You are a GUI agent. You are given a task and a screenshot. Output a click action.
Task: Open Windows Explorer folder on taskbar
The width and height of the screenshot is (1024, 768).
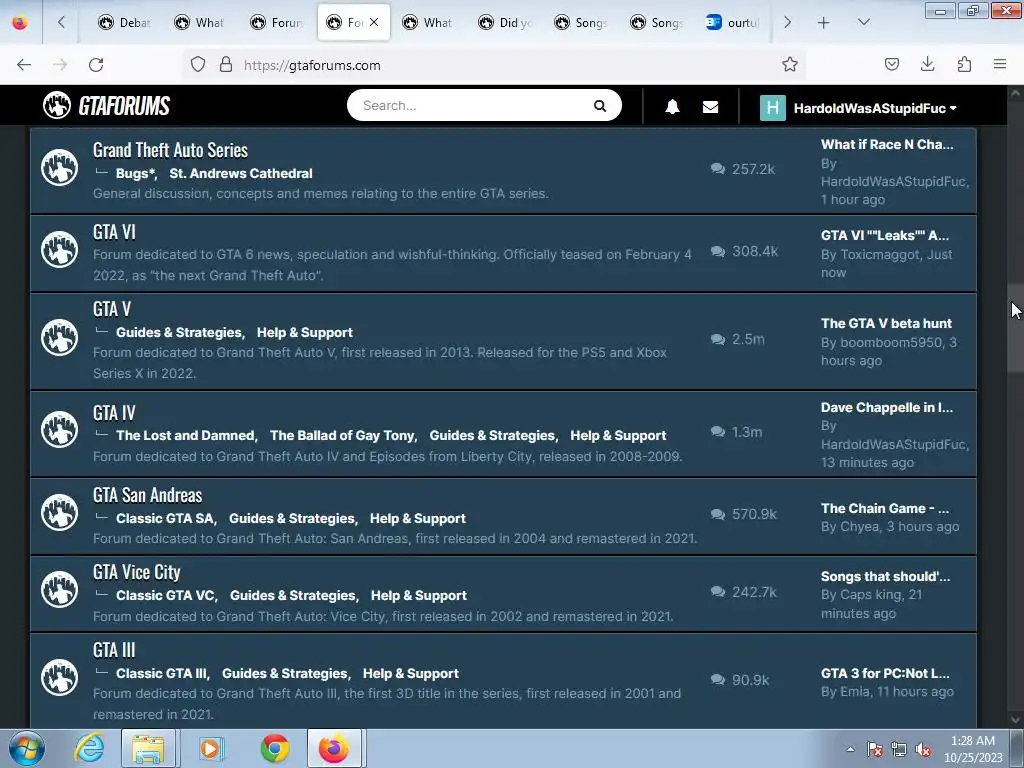(x=148, y=748)
